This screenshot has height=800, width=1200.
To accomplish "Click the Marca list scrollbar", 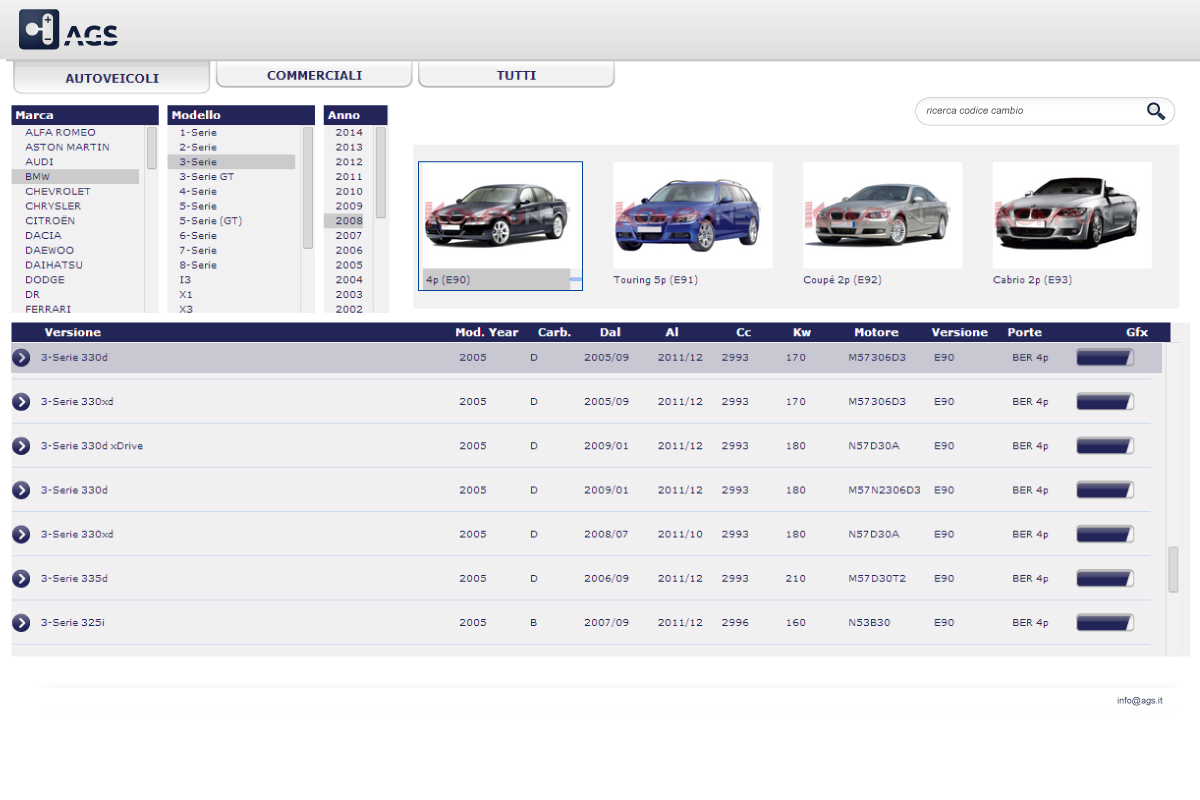I will 152,147.
